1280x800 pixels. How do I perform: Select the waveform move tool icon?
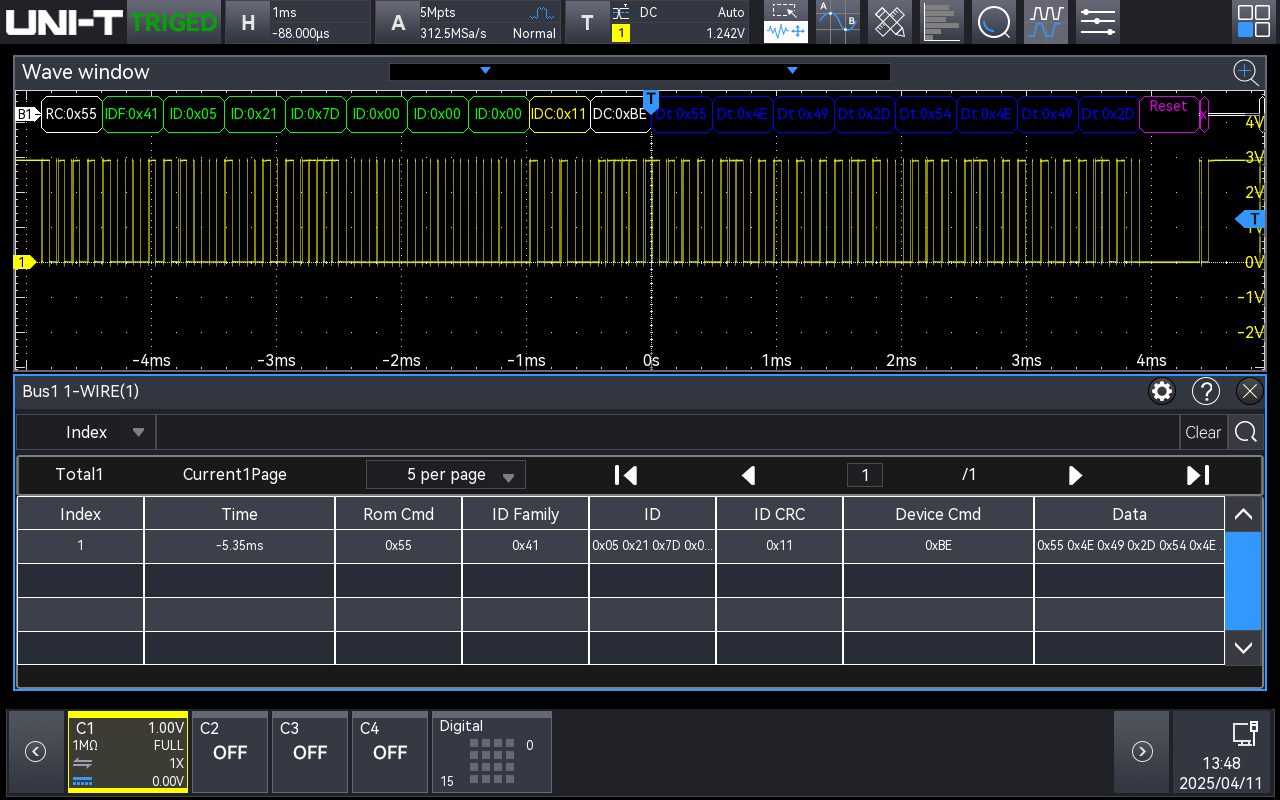(785, 33)
